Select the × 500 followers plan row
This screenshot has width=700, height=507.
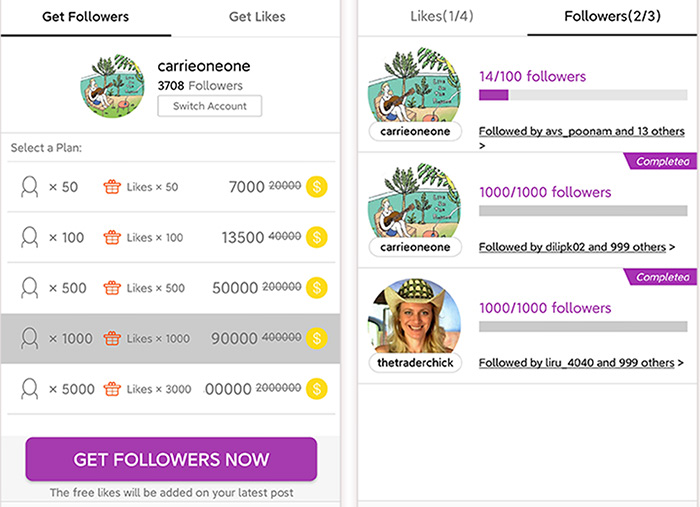coord(171,288)
